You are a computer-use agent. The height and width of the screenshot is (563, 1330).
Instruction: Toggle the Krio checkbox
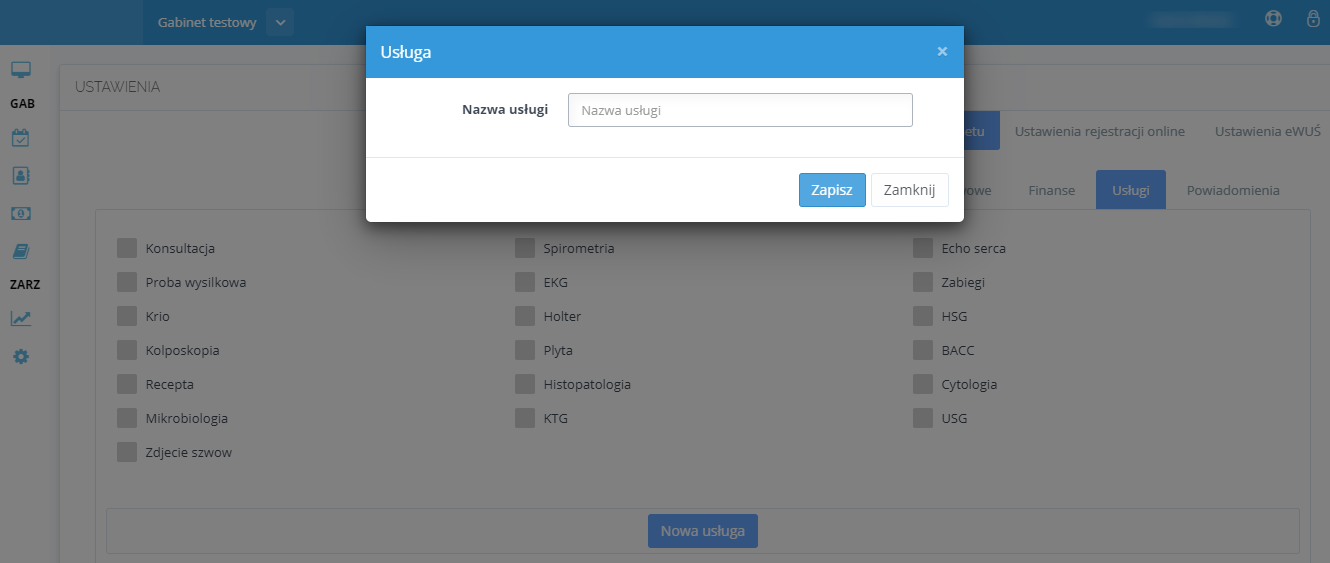click(x=127, y=316)
